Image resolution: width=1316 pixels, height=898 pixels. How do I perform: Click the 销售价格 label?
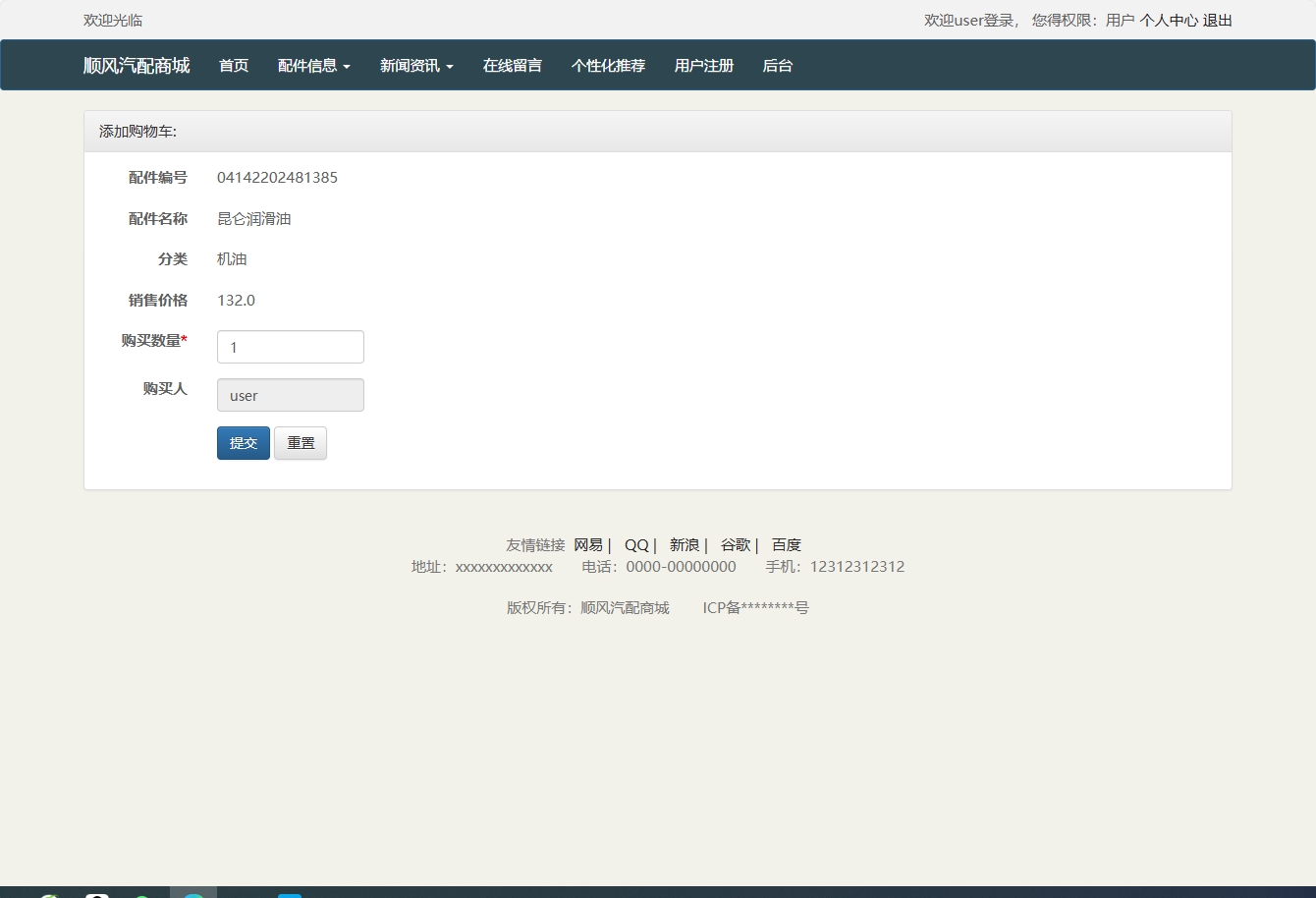pyautogui.click(x=158, y=301)
